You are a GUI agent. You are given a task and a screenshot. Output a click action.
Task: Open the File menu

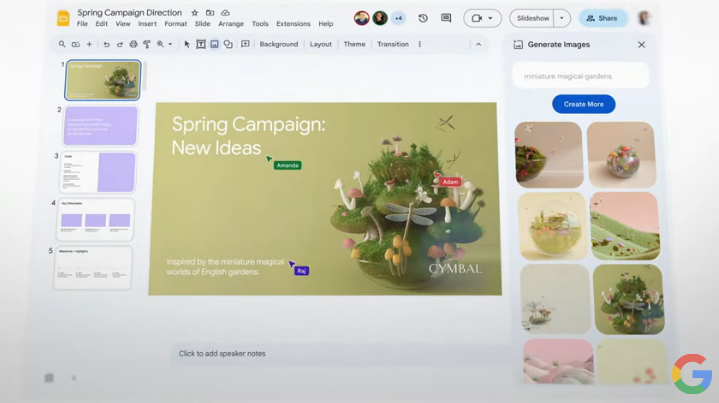(x=82, y=24)
